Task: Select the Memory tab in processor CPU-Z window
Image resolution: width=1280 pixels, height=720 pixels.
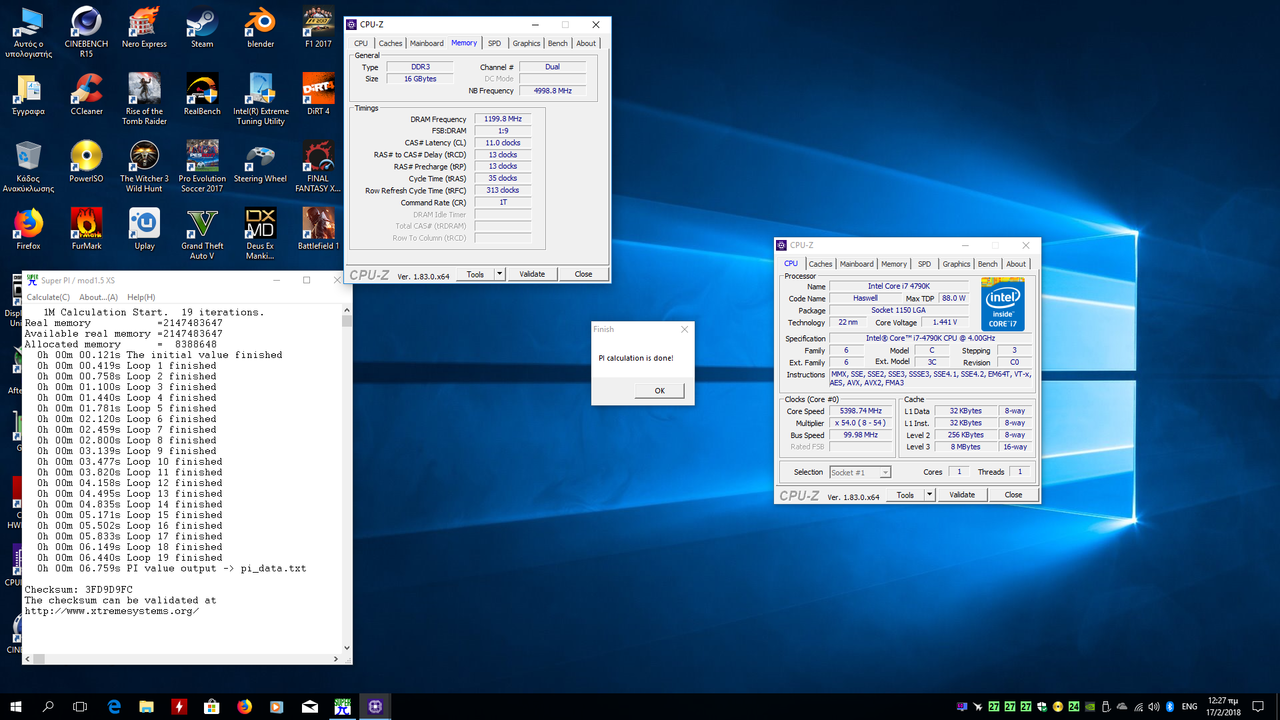Action: [894, 264]
